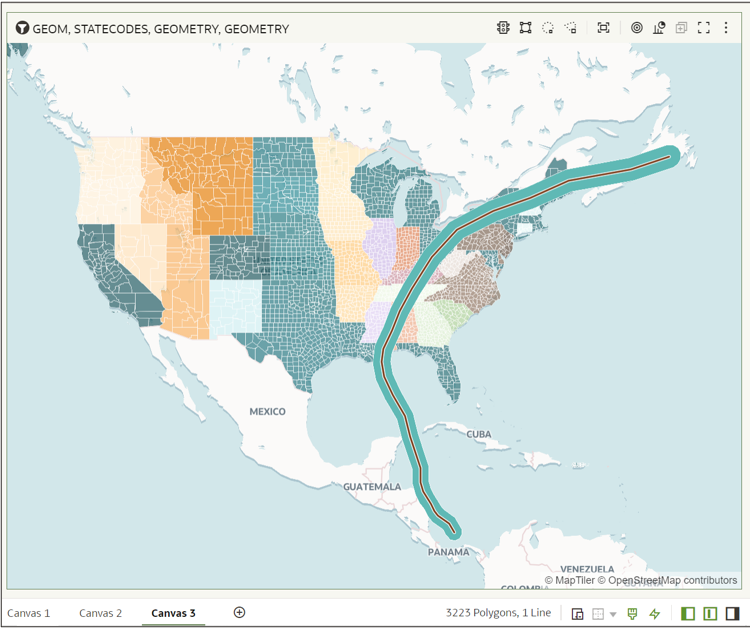
Task: Click the duplicate/add visualization icon
Action: point(681,28)
